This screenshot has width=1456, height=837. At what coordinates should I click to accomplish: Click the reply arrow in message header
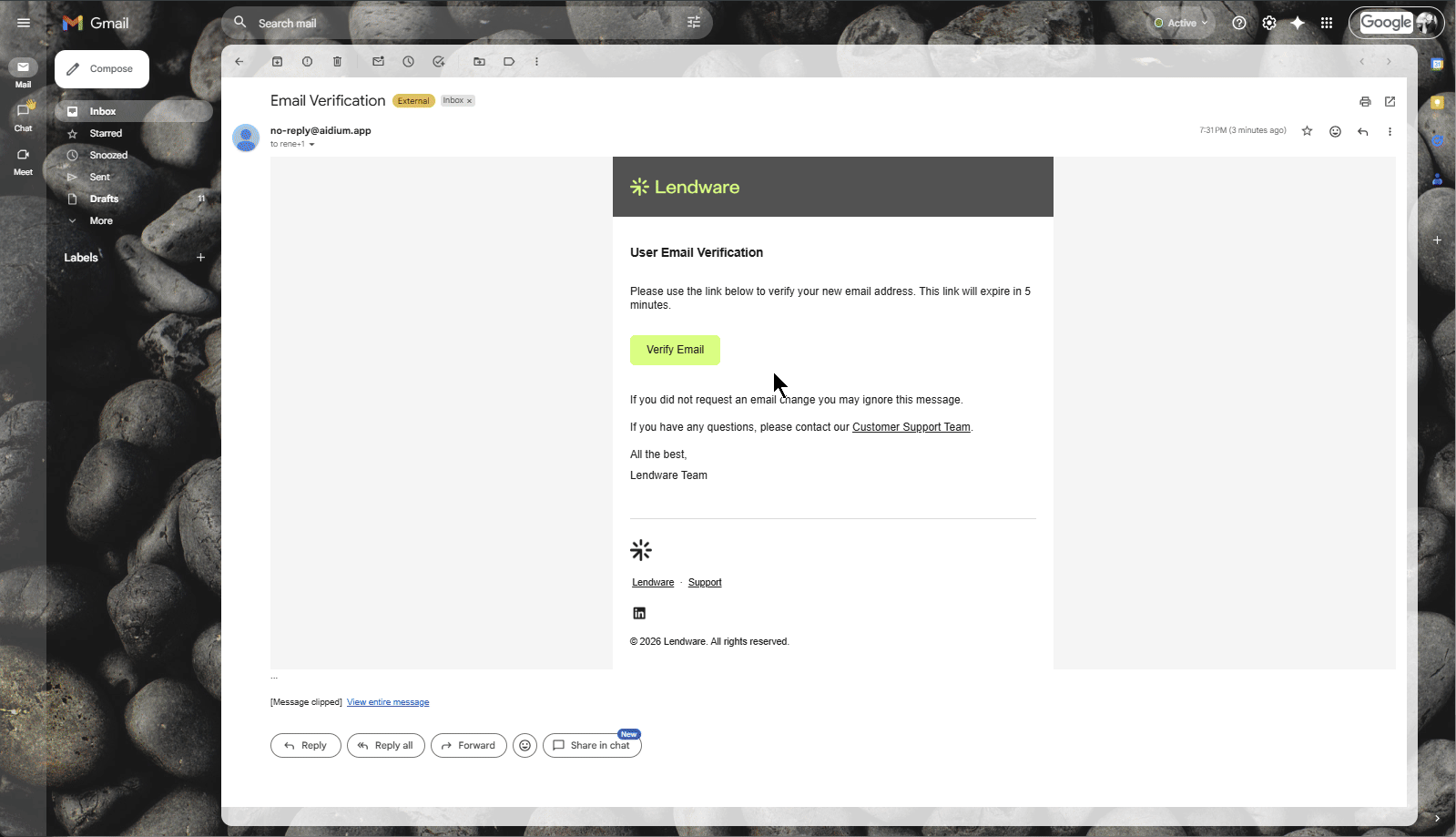[x=1362, y=131]
